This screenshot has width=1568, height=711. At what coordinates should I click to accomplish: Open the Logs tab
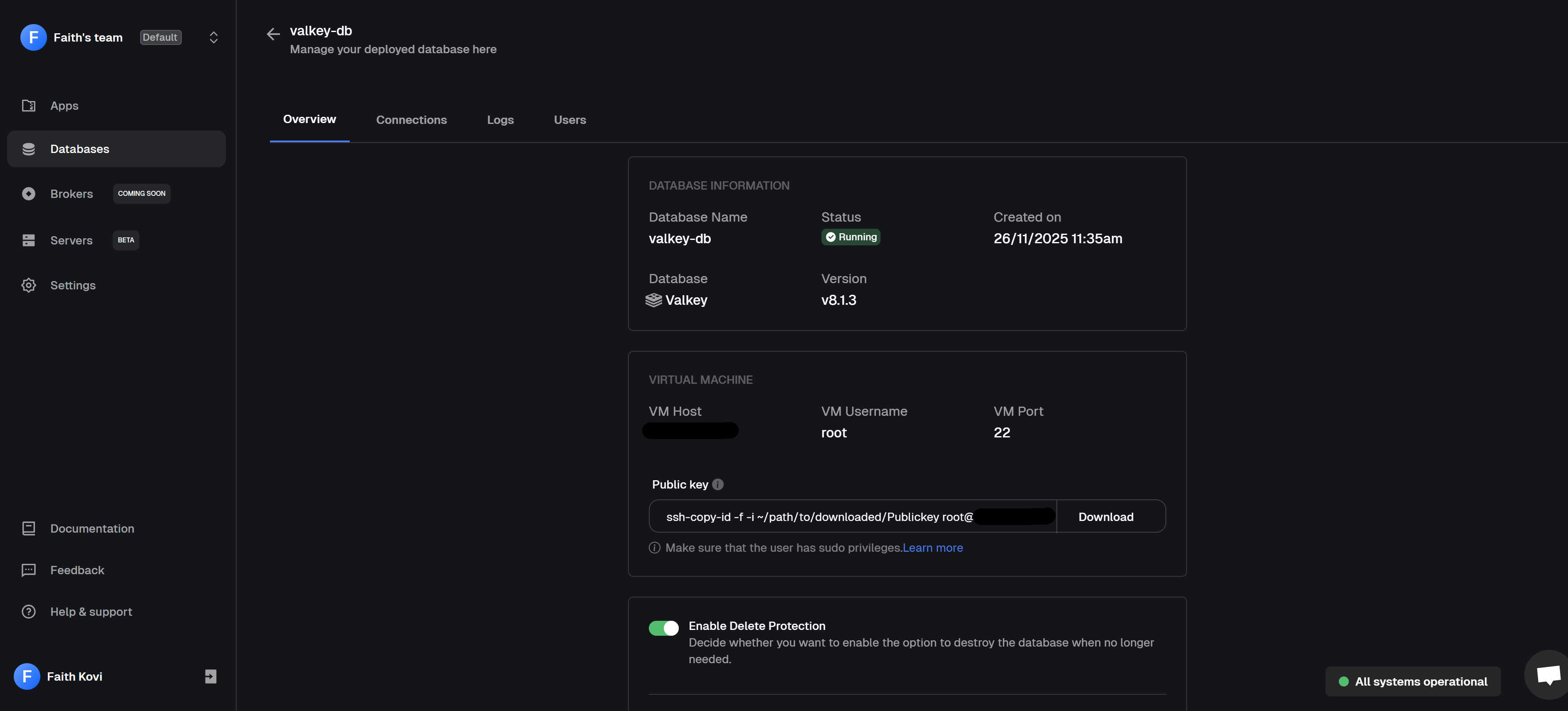pos(500,120)
